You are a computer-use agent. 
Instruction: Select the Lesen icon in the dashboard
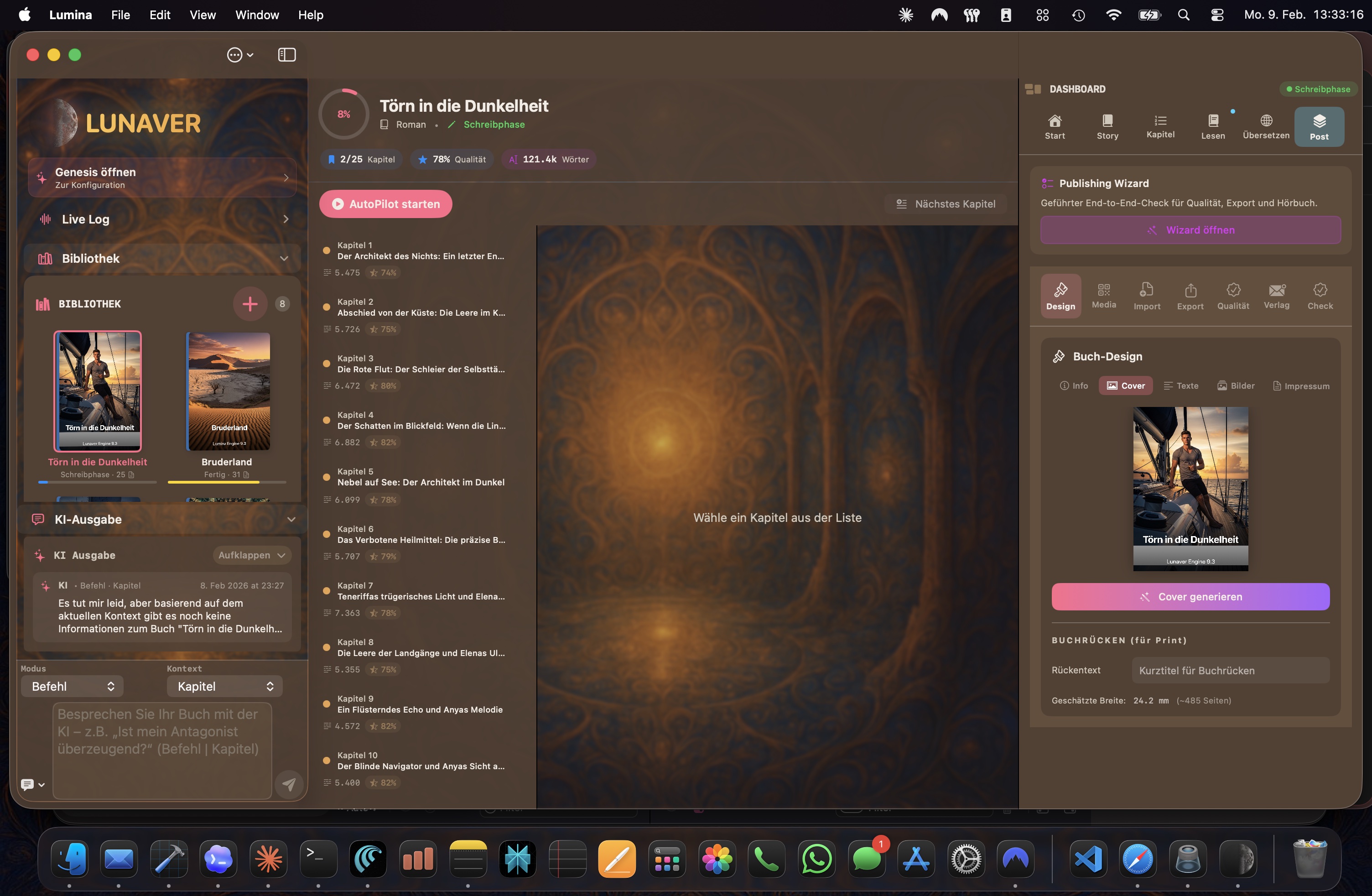click(1213, 126)
